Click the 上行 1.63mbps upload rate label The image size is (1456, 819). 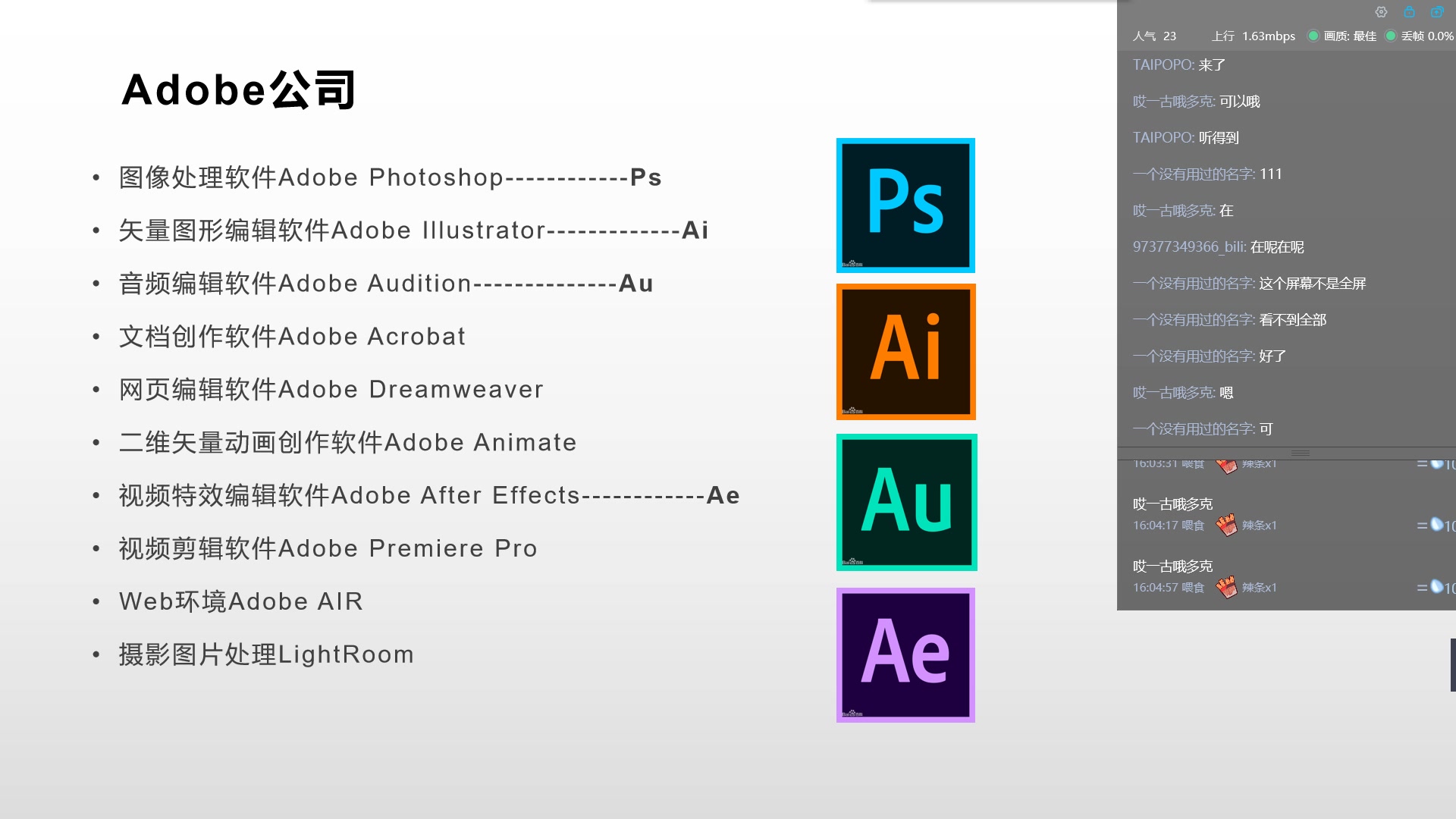[1254, 36]
